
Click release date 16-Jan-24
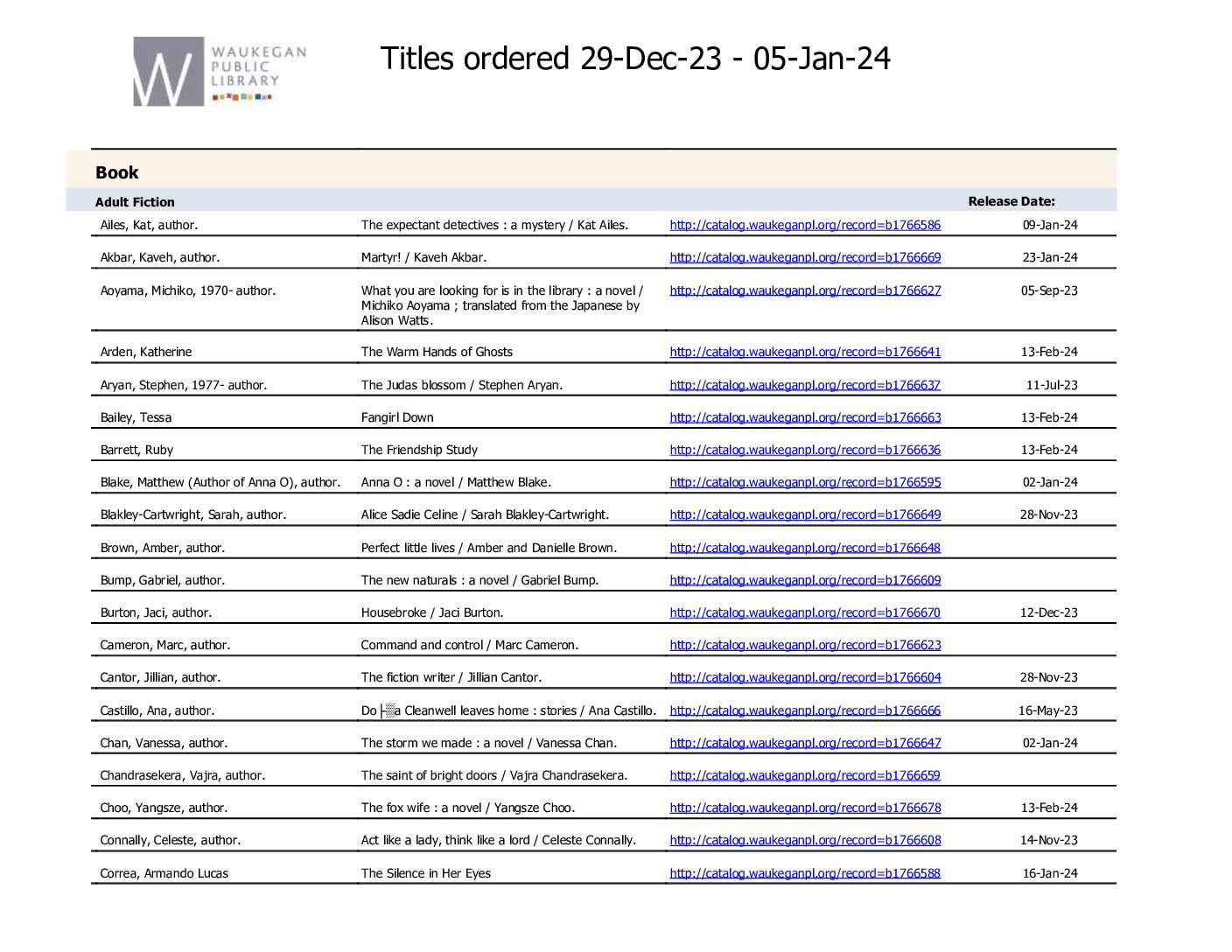coord(1050,873)
